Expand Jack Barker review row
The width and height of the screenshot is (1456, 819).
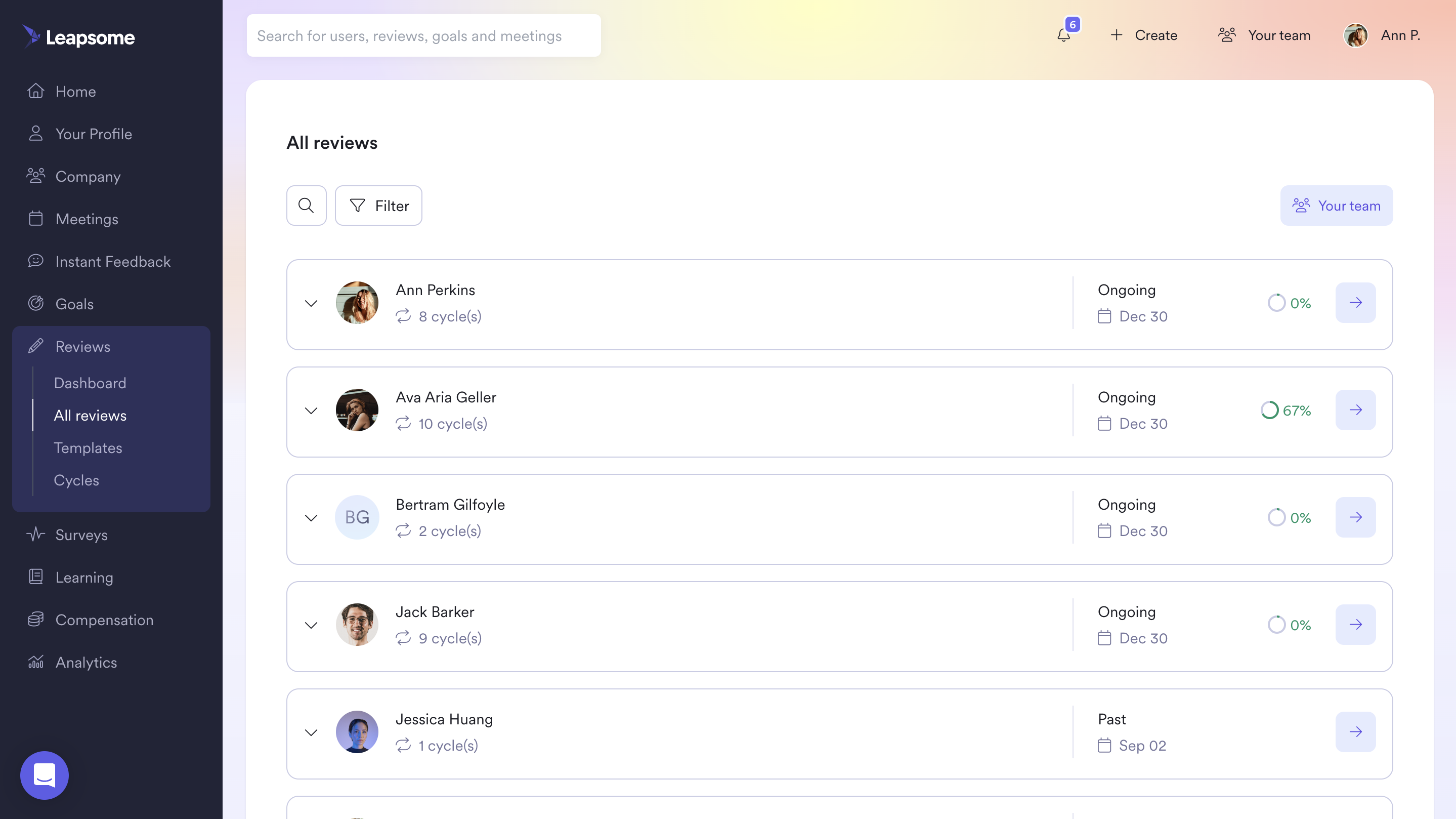point(311,625)
